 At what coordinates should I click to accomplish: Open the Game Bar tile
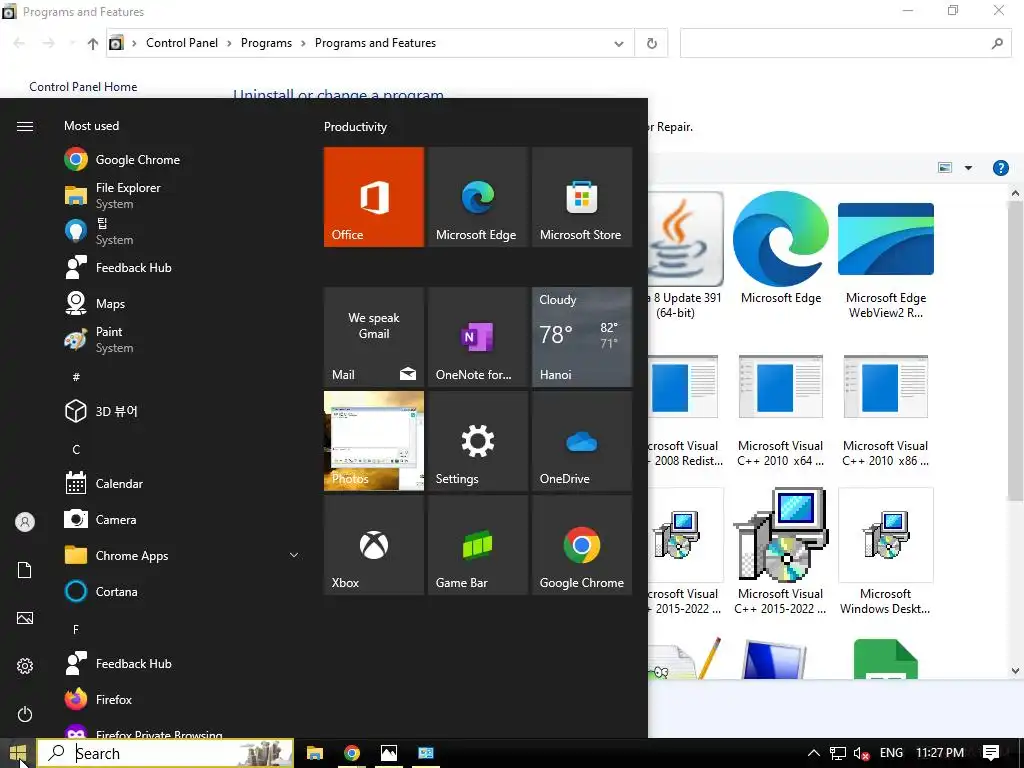click(x=477, y=545)
